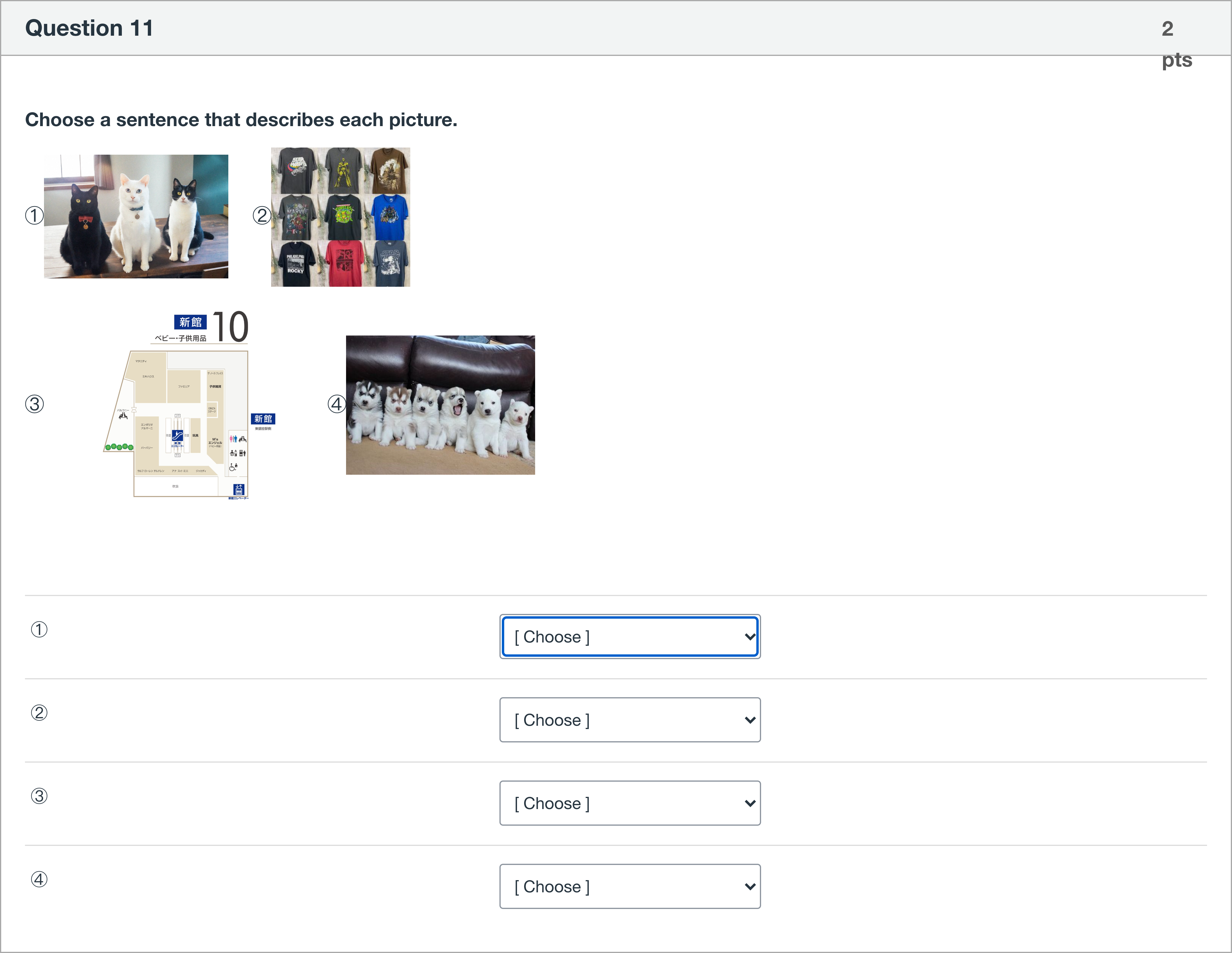The image size is (1232, 953).
Task: Open the dropdown for item ④
Action: (630, 886)
